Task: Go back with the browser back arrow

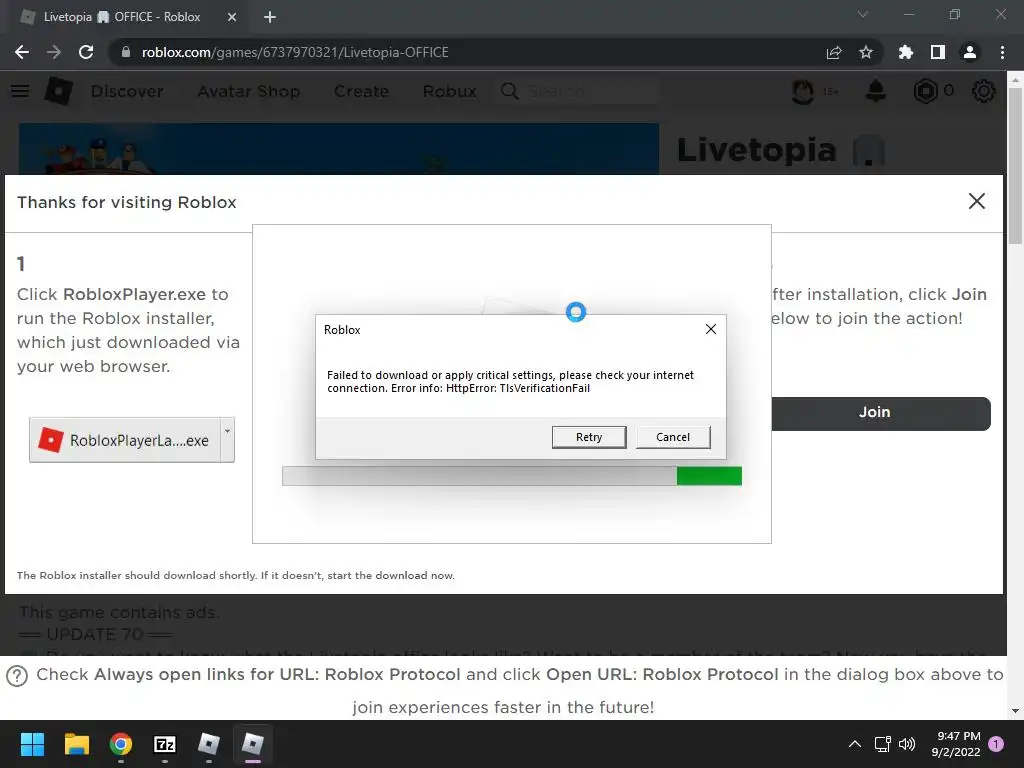Action: [22, 52]
